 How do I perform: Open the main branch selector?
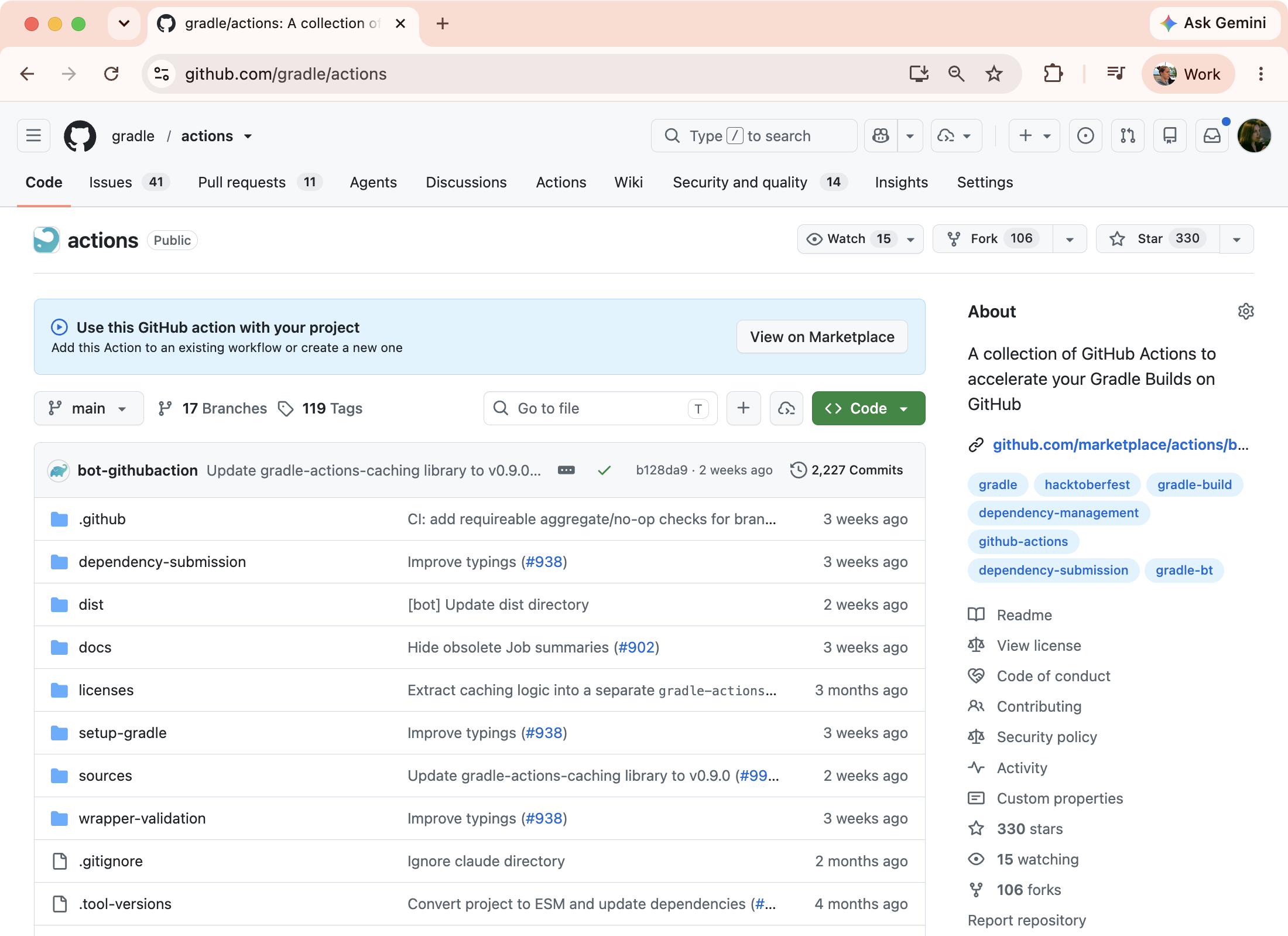click(x=88, y=408)
